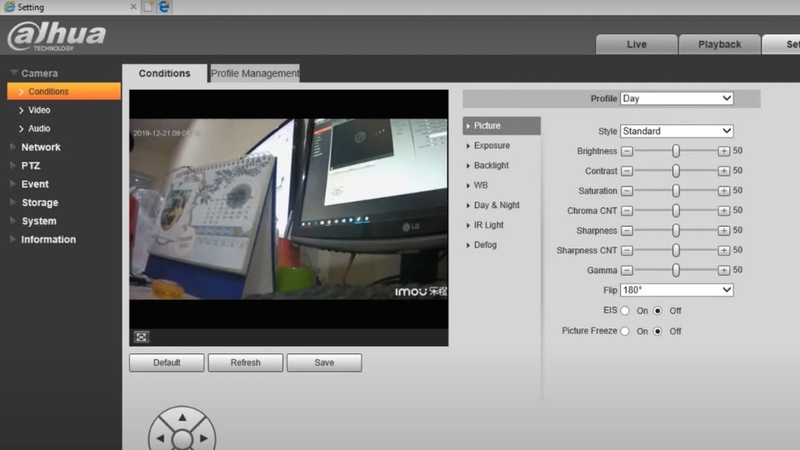Click the Brightness minus icon
800x450 pixels.
coord(627,151)
